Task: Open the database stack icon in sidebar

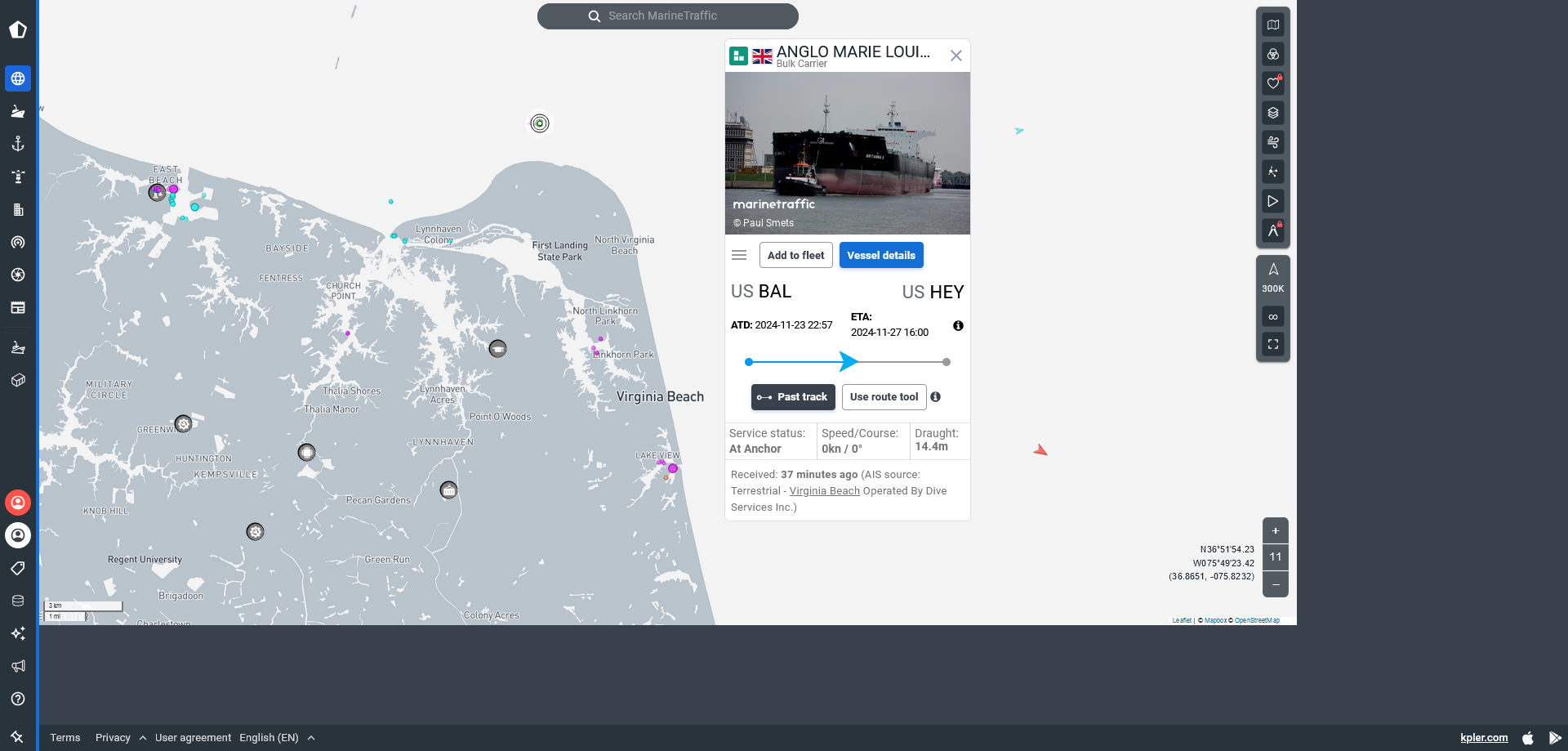Action: pyautogui.click(x=18, y=601)
